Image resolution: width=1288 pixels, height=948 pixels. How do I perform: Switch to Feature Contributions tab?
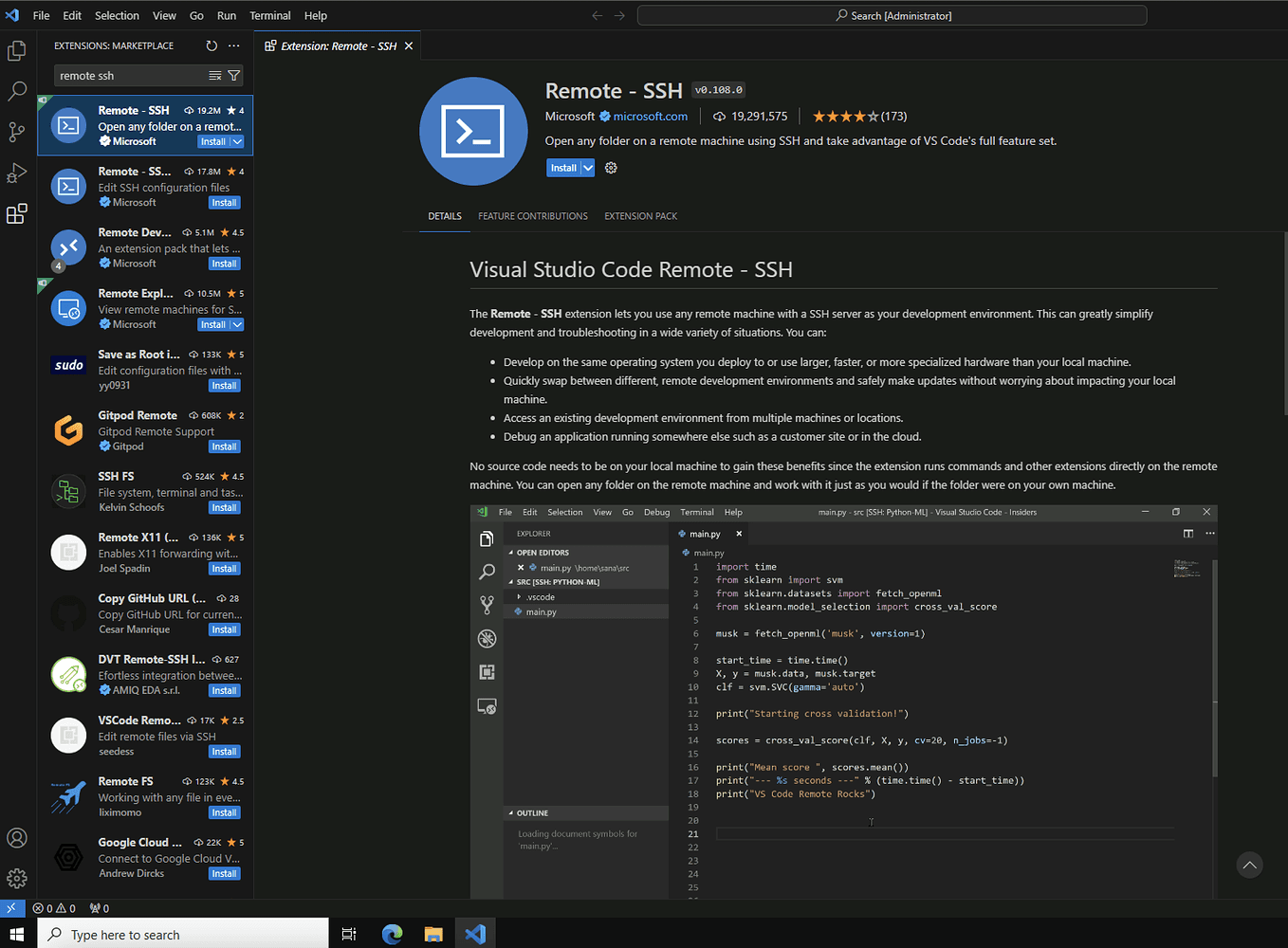click(533, 216)
